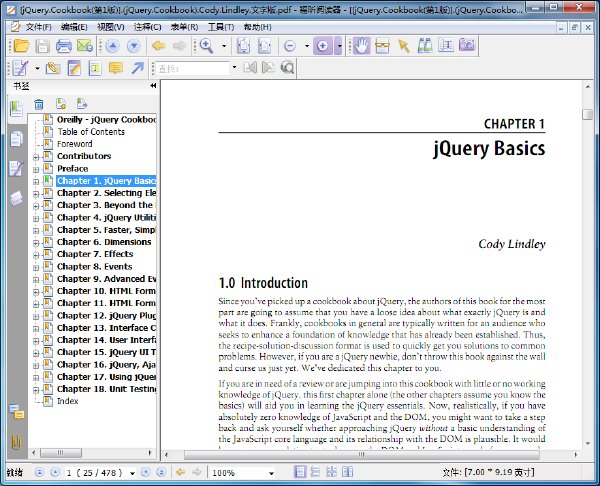Expand the Chapter 7. Effects bookmark
This screenshot has width=600, height=486.
click(36, 255)
